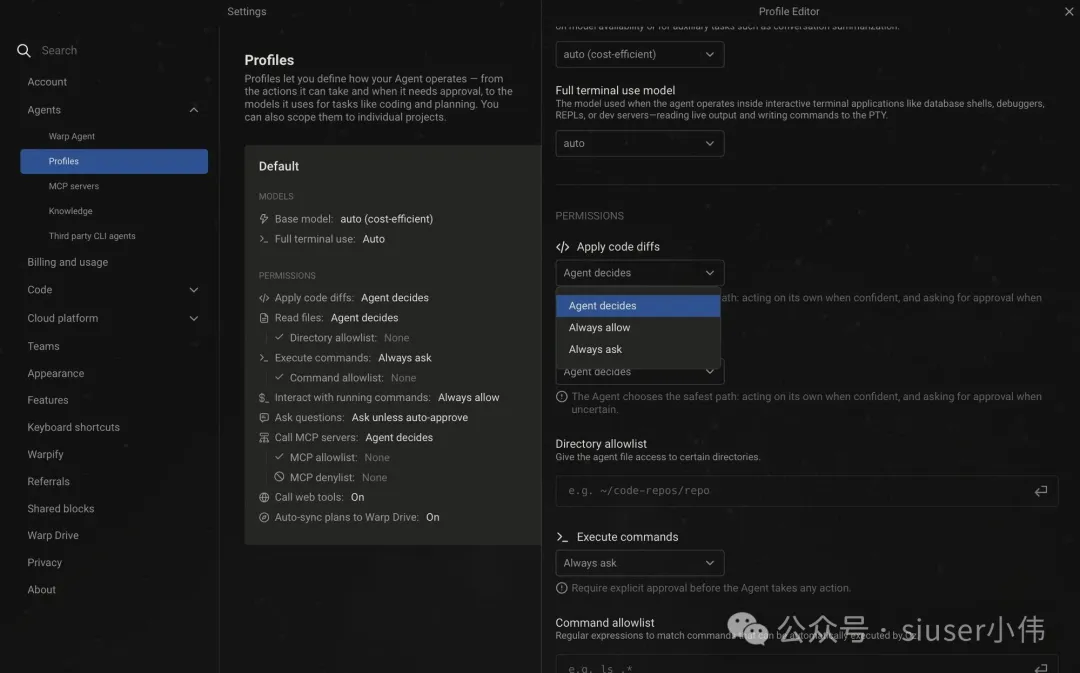The height and width of the screenshot is (673, 1080).
Task: Open the Full terminal use model dropdown
Action: (640, 143)
